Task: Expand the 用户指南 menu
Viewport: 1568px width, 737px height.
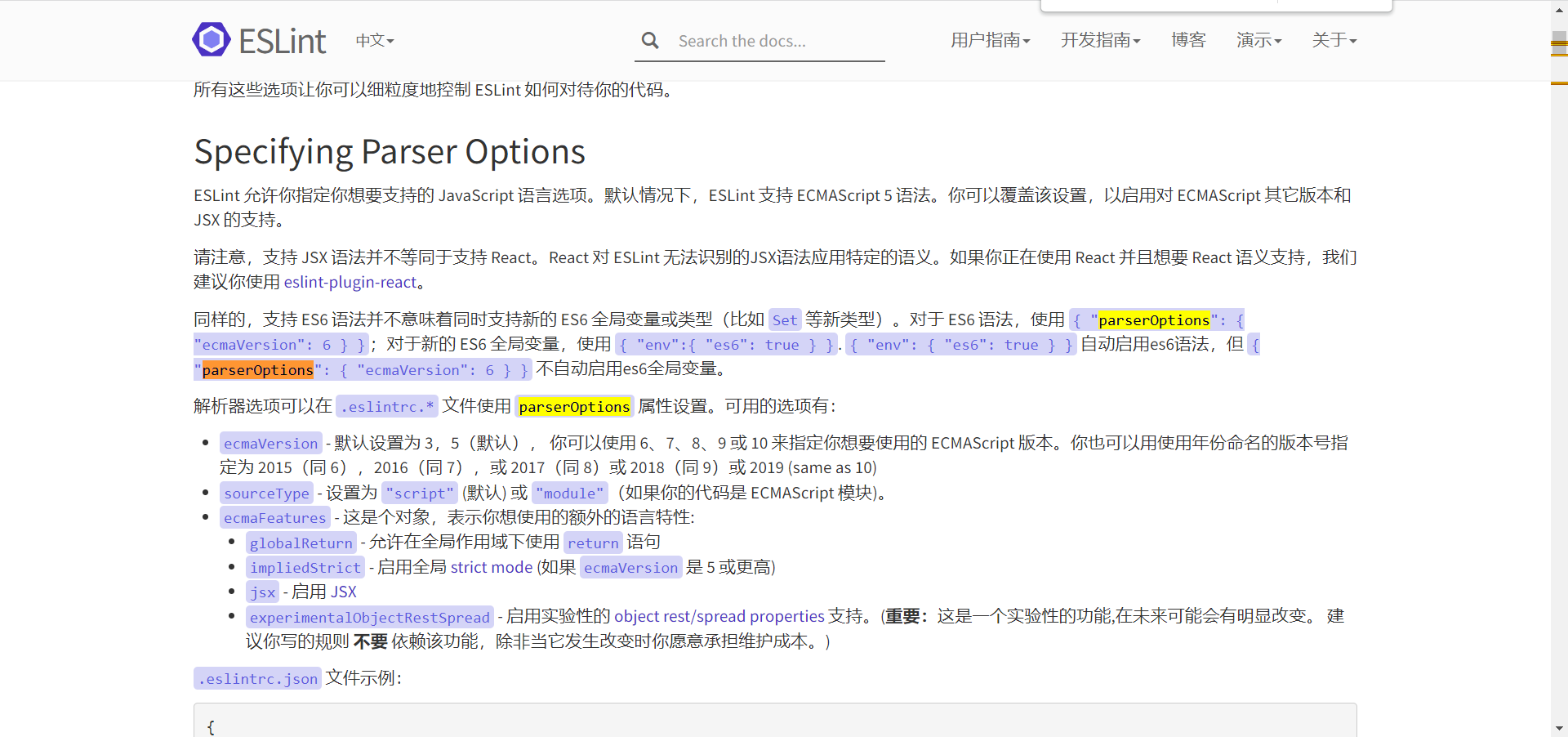Action: (990, 40)
